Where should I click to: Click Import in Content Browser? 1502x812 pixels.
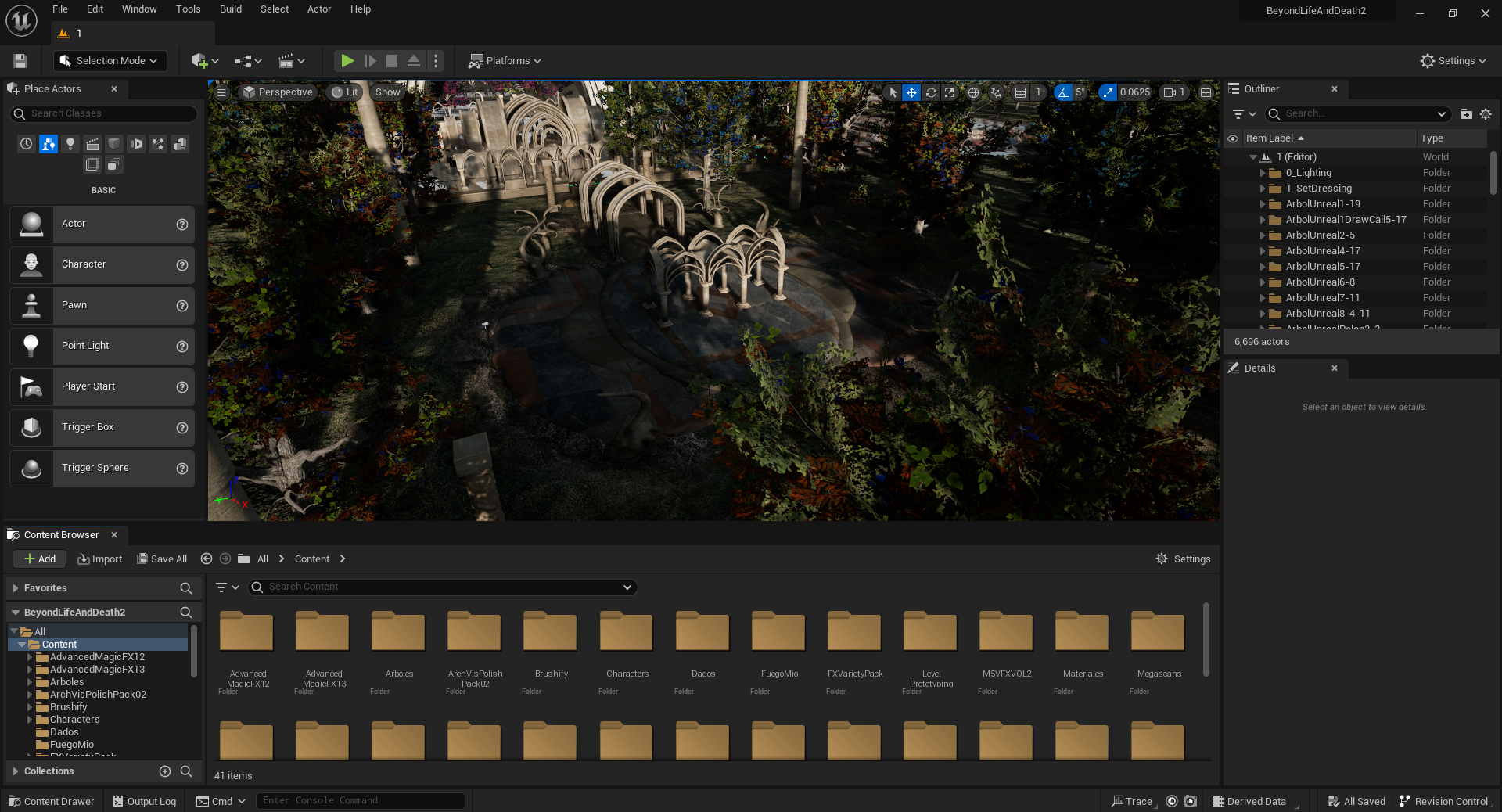pos(100,559)
